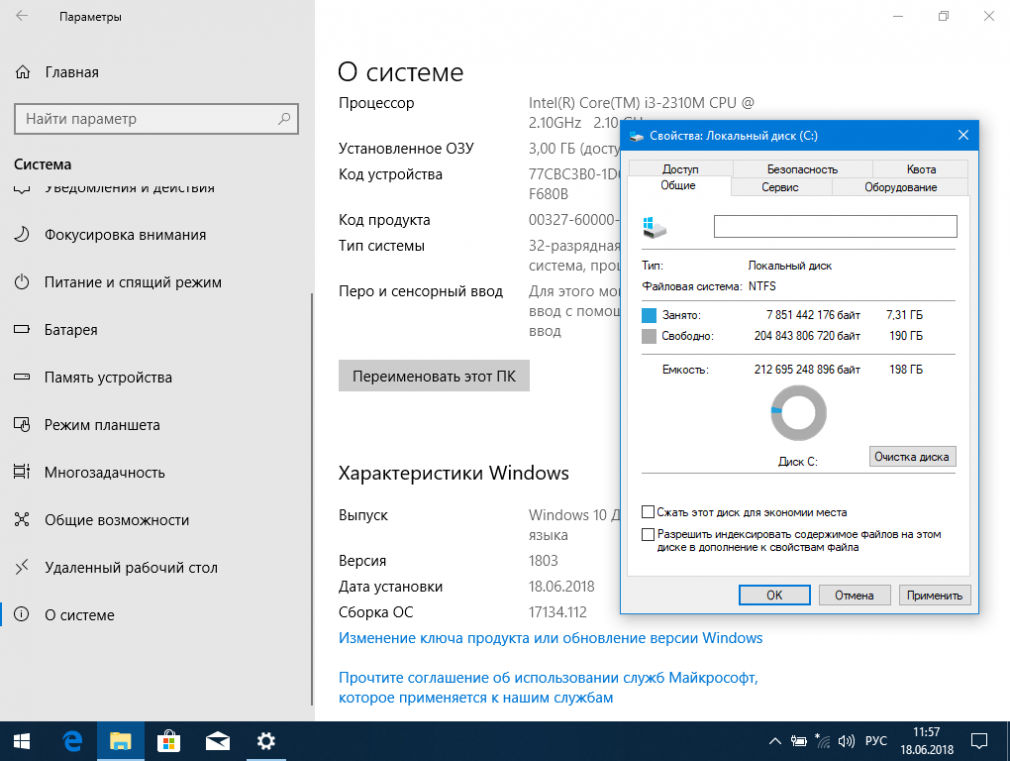Click the Show desktop strip in the taskbar
1010x761 pixels.
[x=1007, y=742]
